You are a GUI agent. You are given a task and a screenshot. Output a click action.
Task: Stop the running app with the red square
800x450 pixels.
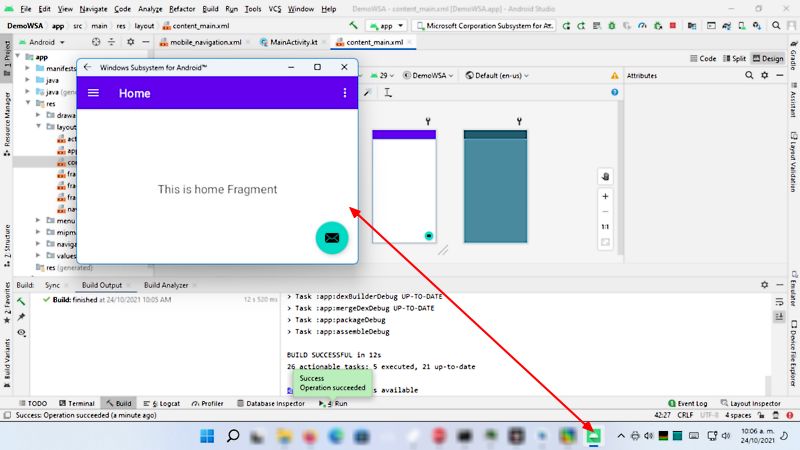673,26
